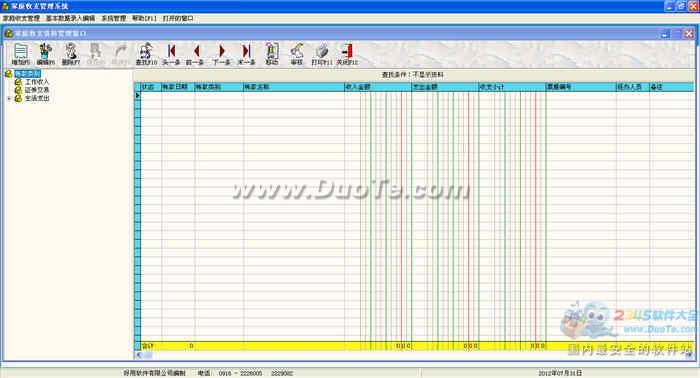Click the 收入金额 column header
Image resolution: width=700 pixels, height=378 pixels.
pyautogui.click(x=378, y=87)
